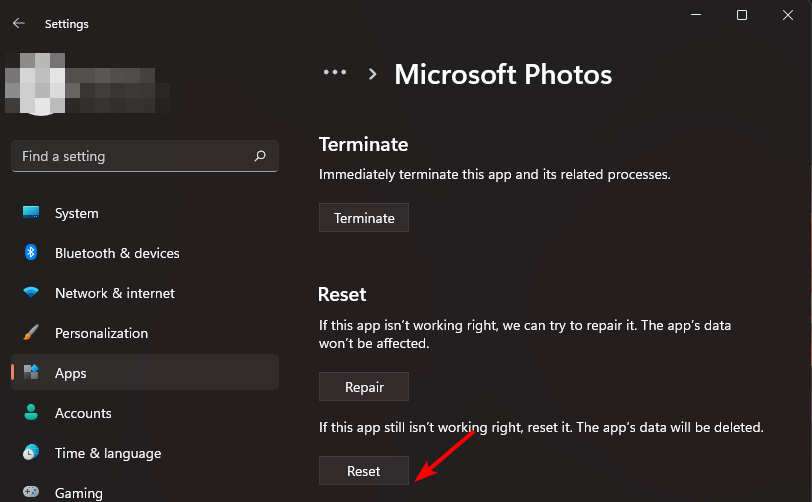Maximize the Settings window
Image resolution: width=812 pixels, height=502 pixels.
coord(741,15)
